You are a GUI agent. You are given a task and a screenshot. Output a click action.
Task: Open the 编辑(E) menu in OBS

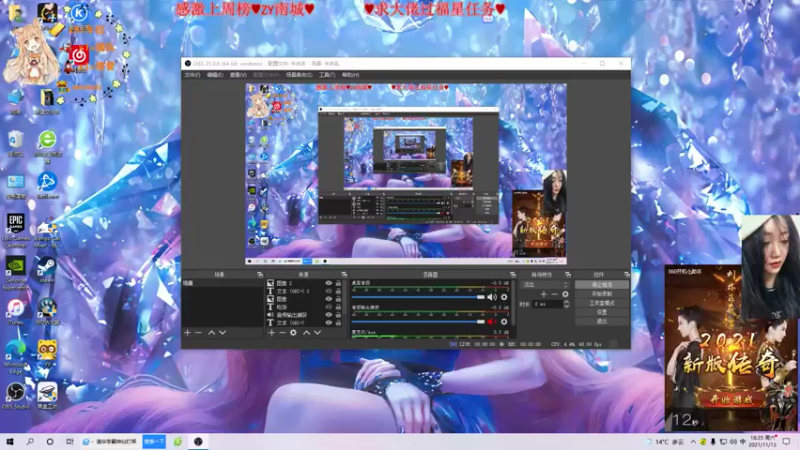tap(215, 75)
